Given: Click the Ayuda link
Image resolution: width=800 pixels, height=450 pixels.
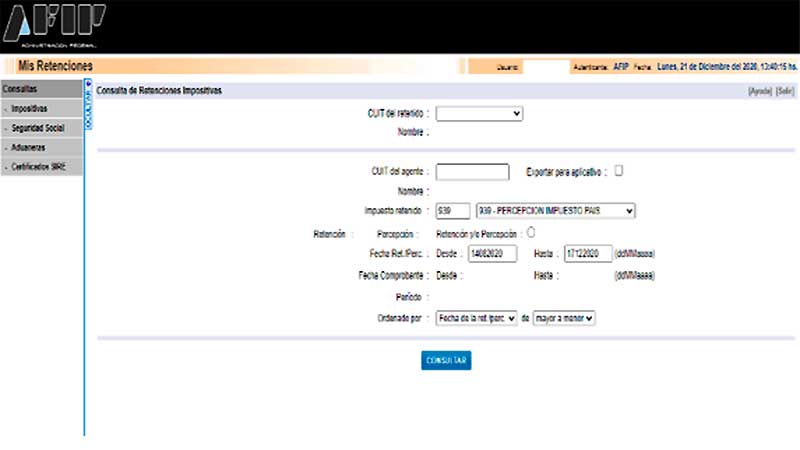Looking at the screenshot, I should [760, 91].
